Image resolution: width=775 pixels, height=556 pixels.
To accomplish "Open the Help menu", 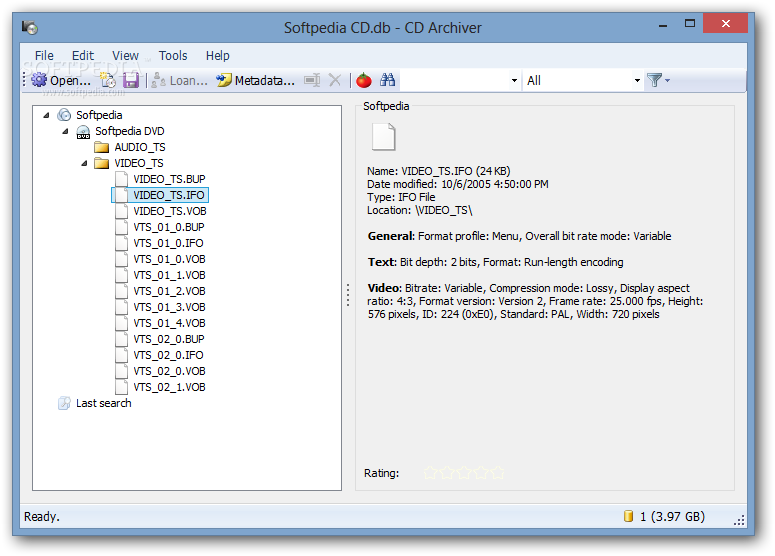I will [x=217, y=55].
